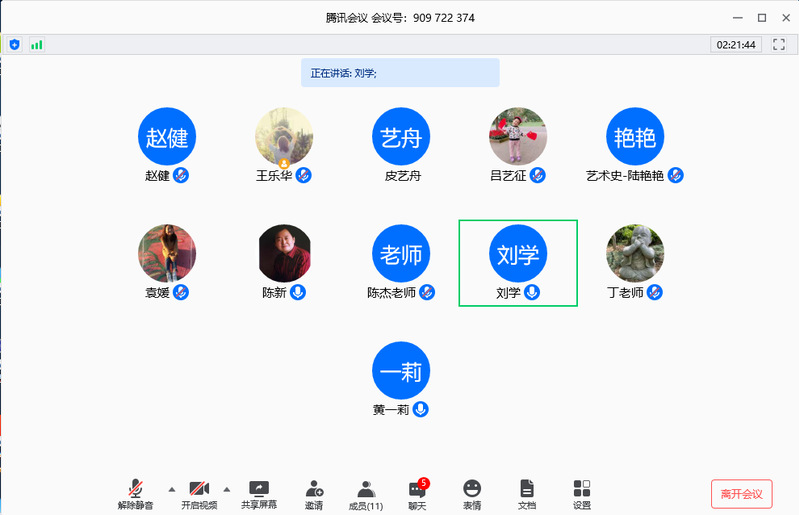The width and height of the screenshot is (799, 515).
Task: Click the meeting timer 02:21:44
Action: 735,45
